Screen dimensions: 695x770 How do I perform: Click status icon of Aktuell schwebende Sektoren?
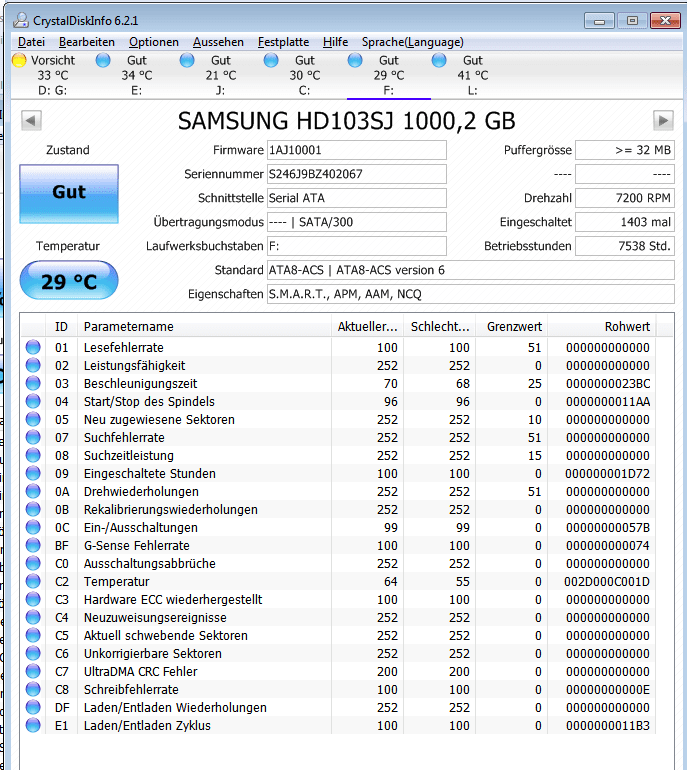tap(33, 635)
